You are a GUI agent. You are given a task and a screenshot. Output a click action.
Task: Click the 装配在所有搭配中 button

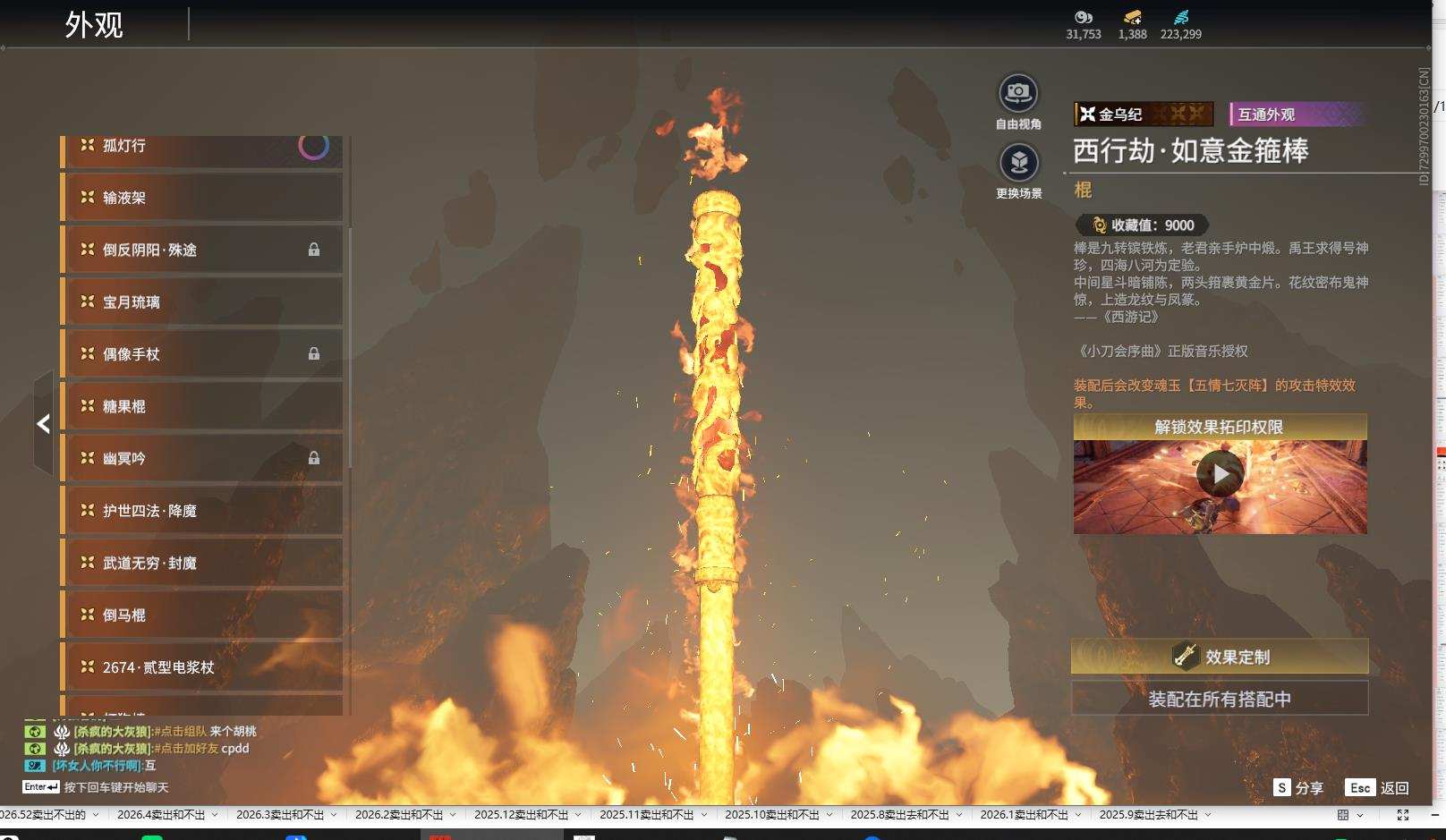(x=1220, y=699)
